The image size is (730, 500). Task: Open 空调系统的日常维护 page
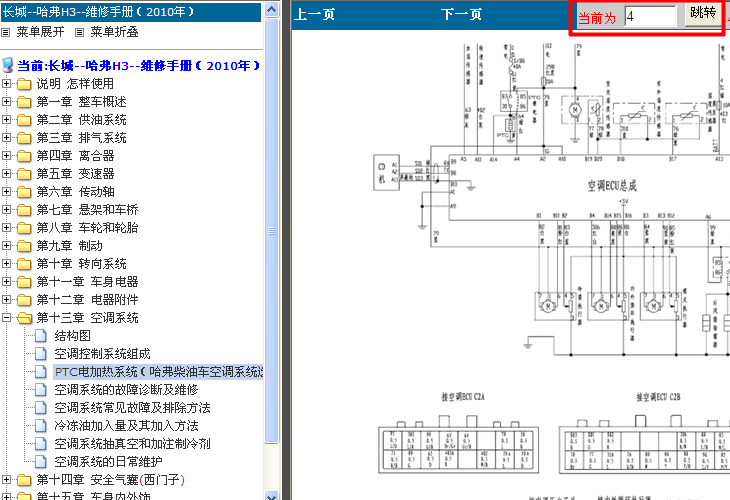[x=108, y=462]
